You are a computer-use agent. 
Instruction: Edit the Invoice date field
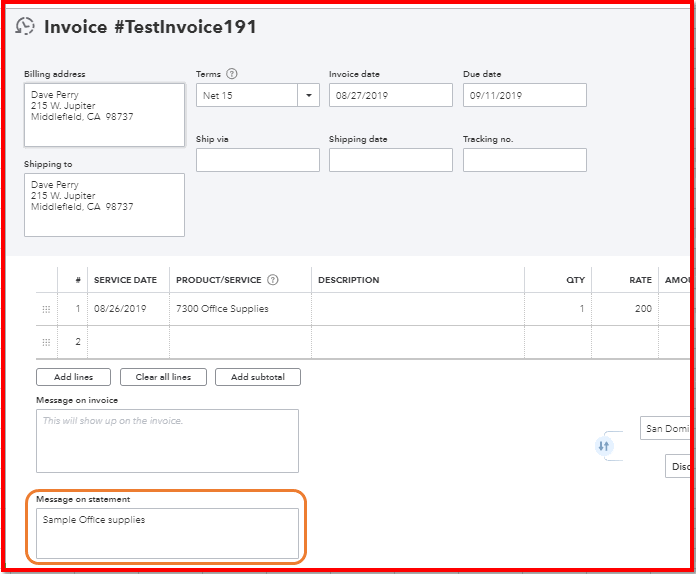390,96
